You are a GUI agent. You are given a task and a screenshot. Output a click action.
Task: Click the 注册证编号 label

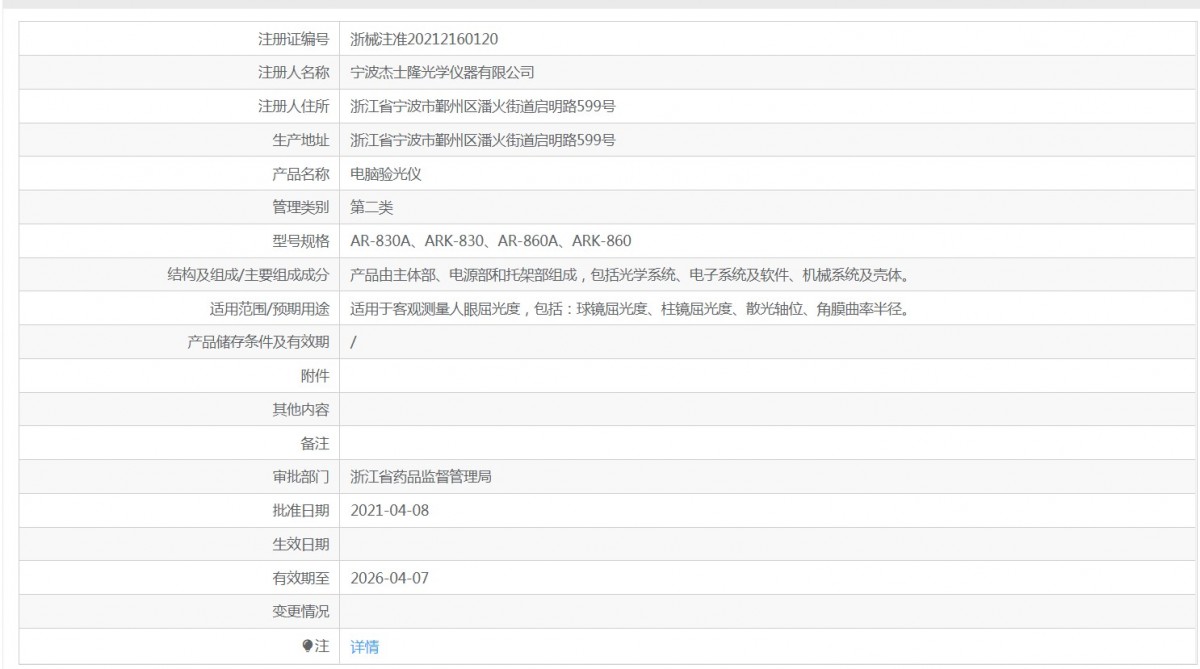(x=294, y=39)
